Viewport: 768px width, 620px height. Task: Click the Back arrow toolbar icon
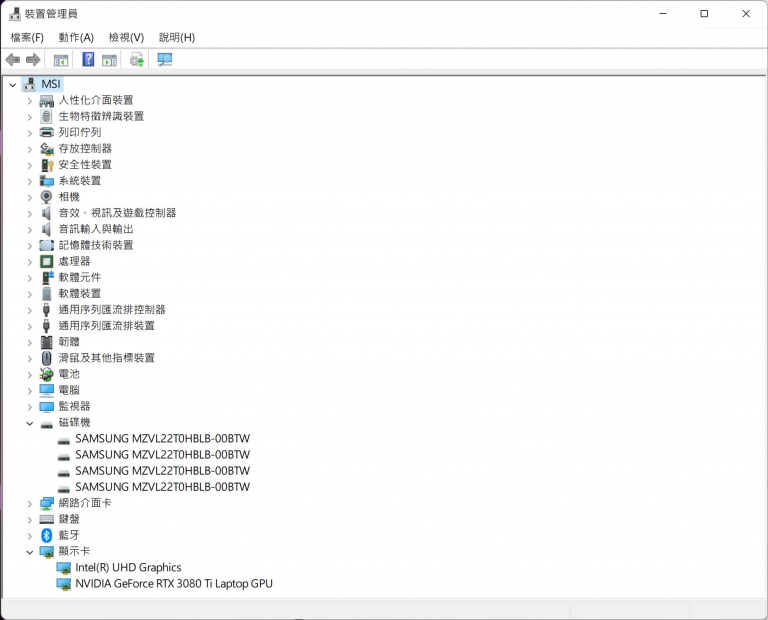[x=13, y=60]
